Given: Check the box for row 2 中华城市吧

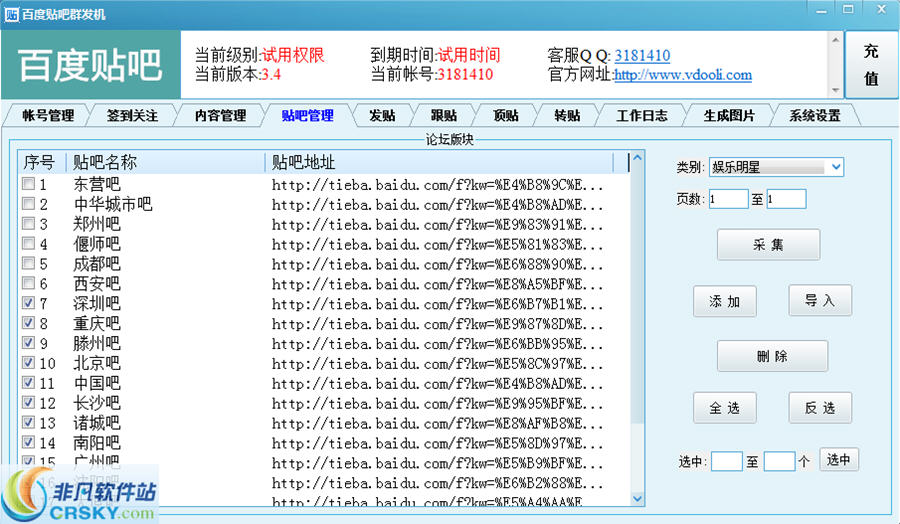Looking at the screenshot, I should tap(28, 204).
